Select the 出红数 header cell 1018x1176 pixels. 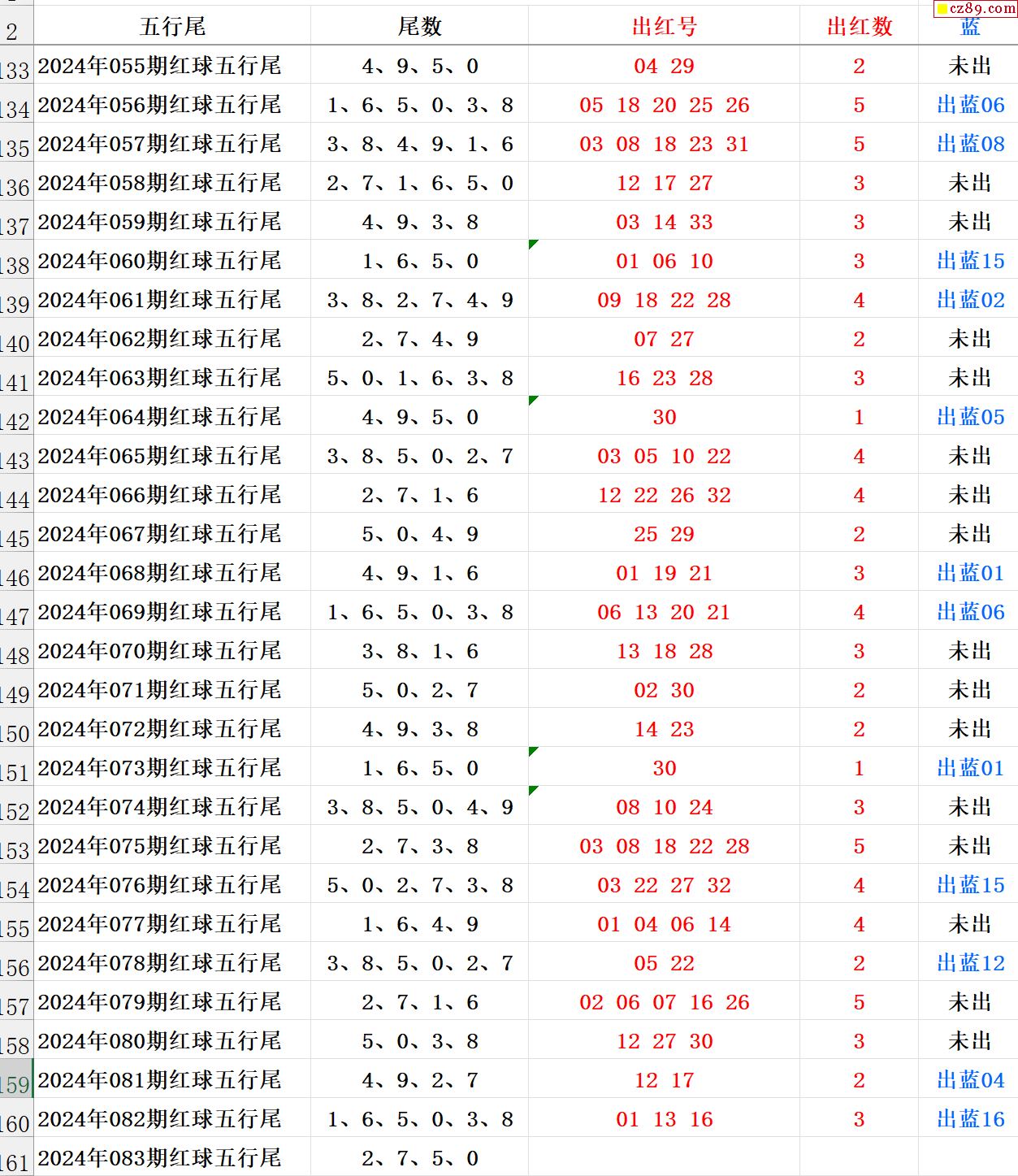859,27
